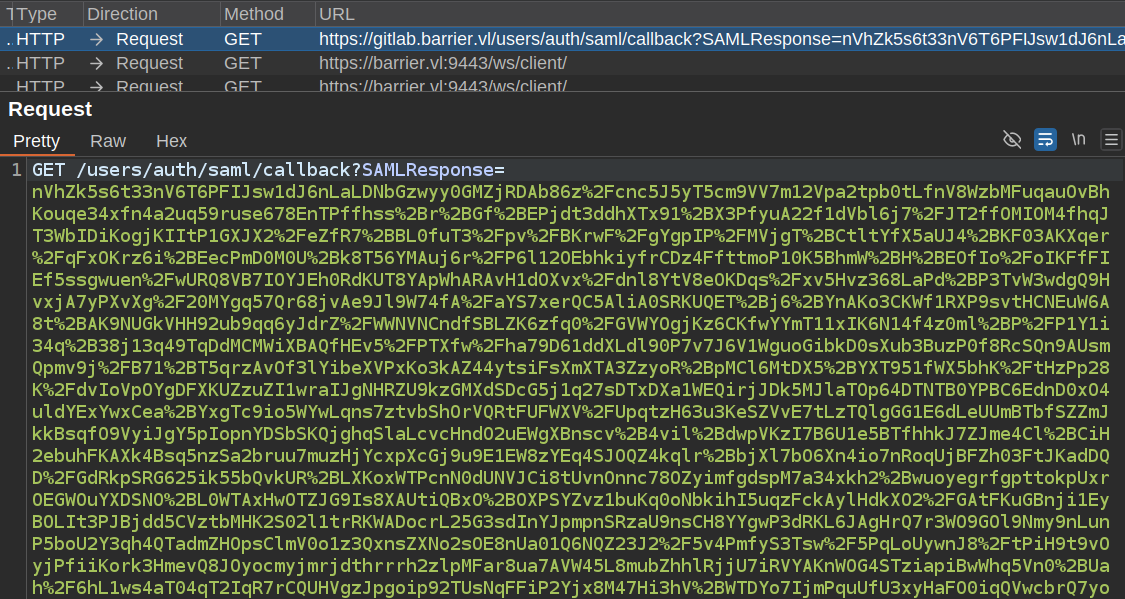
Task: Click the direction arrow icon in second row
Action: click(97, 63)
